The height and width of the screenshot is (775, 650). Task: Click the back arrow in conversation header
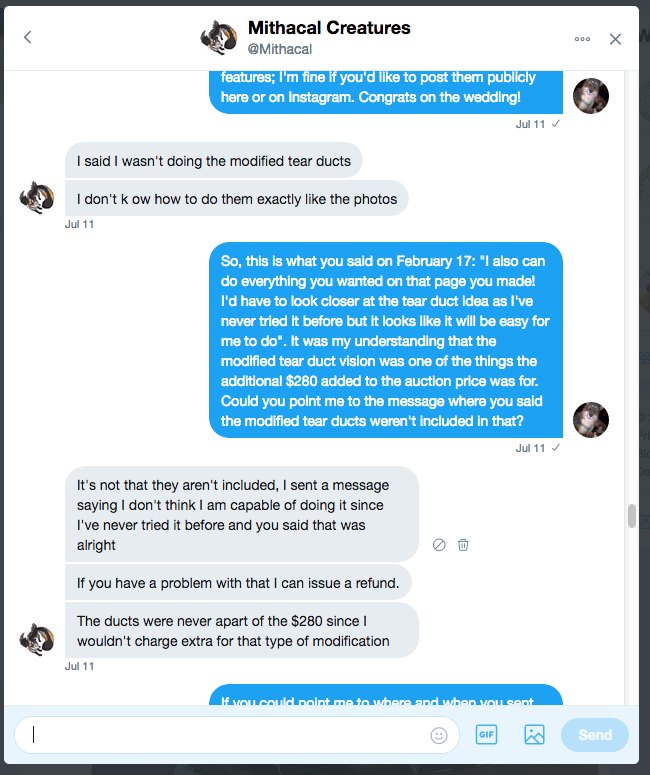coord(28,38)
